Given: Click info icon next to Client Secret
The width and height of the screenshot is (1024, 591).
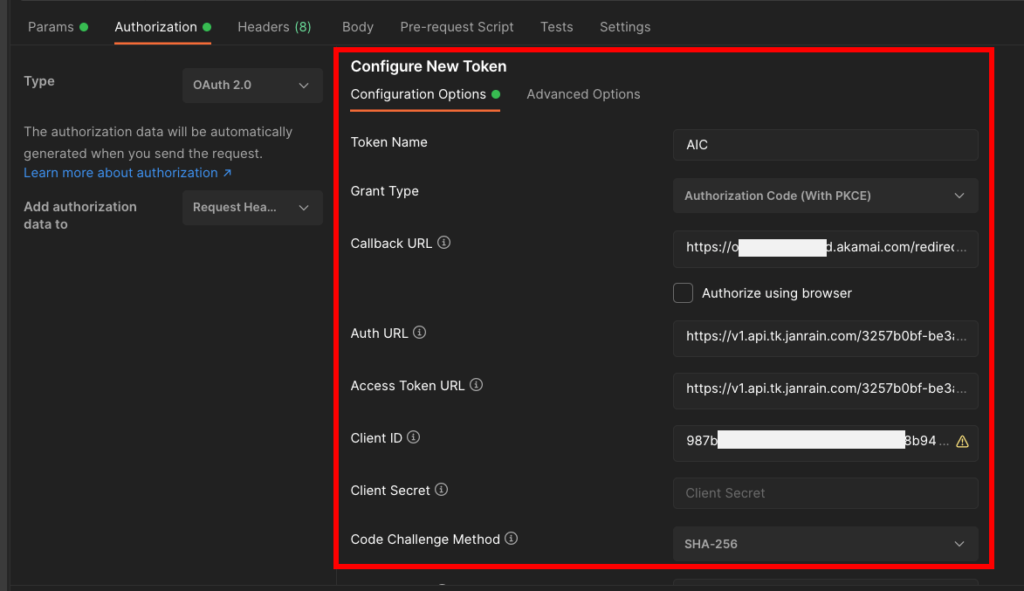Looking at the screenshot, I should coord(441,490).
